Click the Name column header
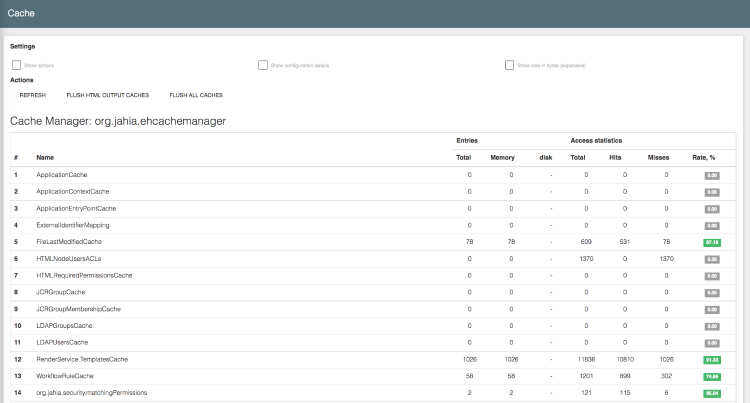Viewport: 750px width, 403px height. tap(45, 158)
